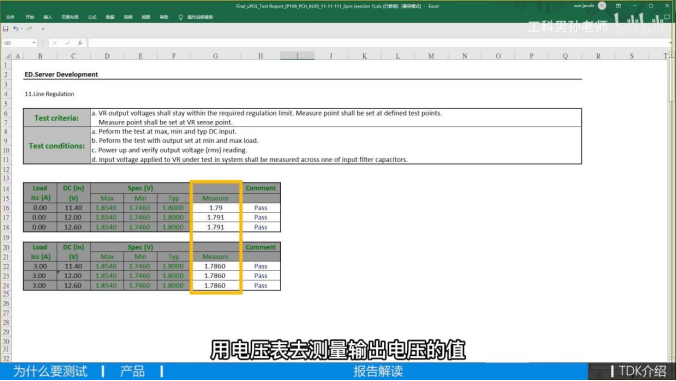The width and height of the screenshot is (676, 381).
Task: Select DC input 11.40 in row 16
Action: (x=73, y=208)
